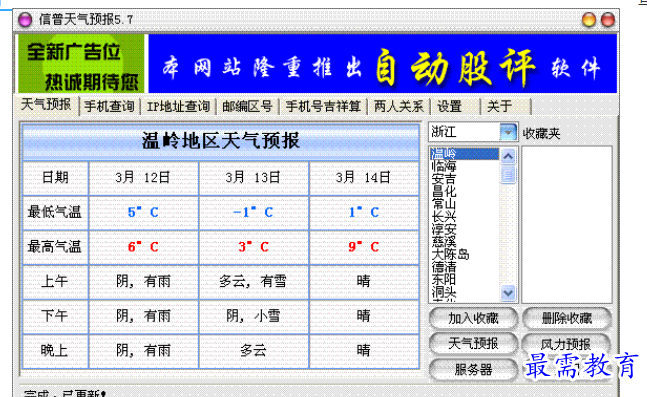Screen dimensions: 647x397
Task: Open the 邮编区号 tab
Action: (x=247, y=106)
